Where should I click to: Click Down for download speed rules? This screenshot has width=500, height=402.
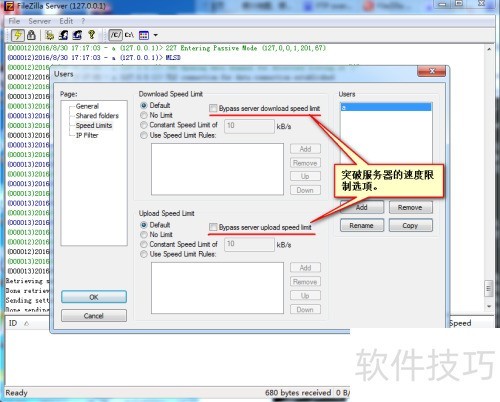click(x=305, y=190)
